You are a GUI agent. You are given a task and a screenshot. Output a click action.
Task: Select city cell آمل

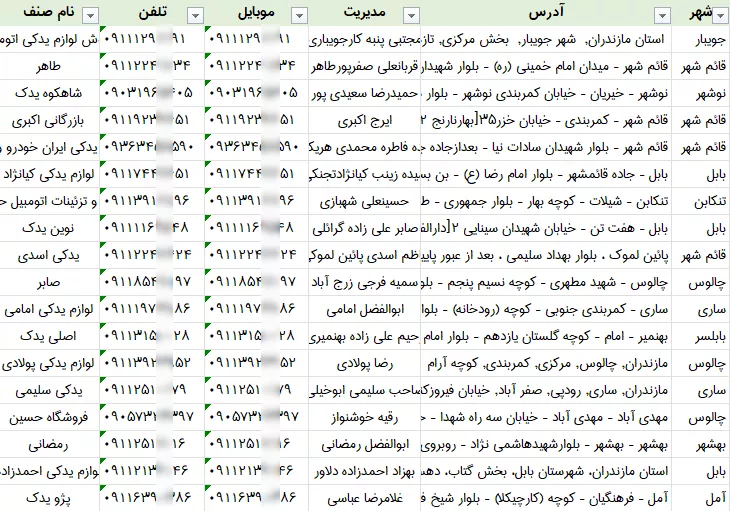pyautogui.click(x=701, y=498)
